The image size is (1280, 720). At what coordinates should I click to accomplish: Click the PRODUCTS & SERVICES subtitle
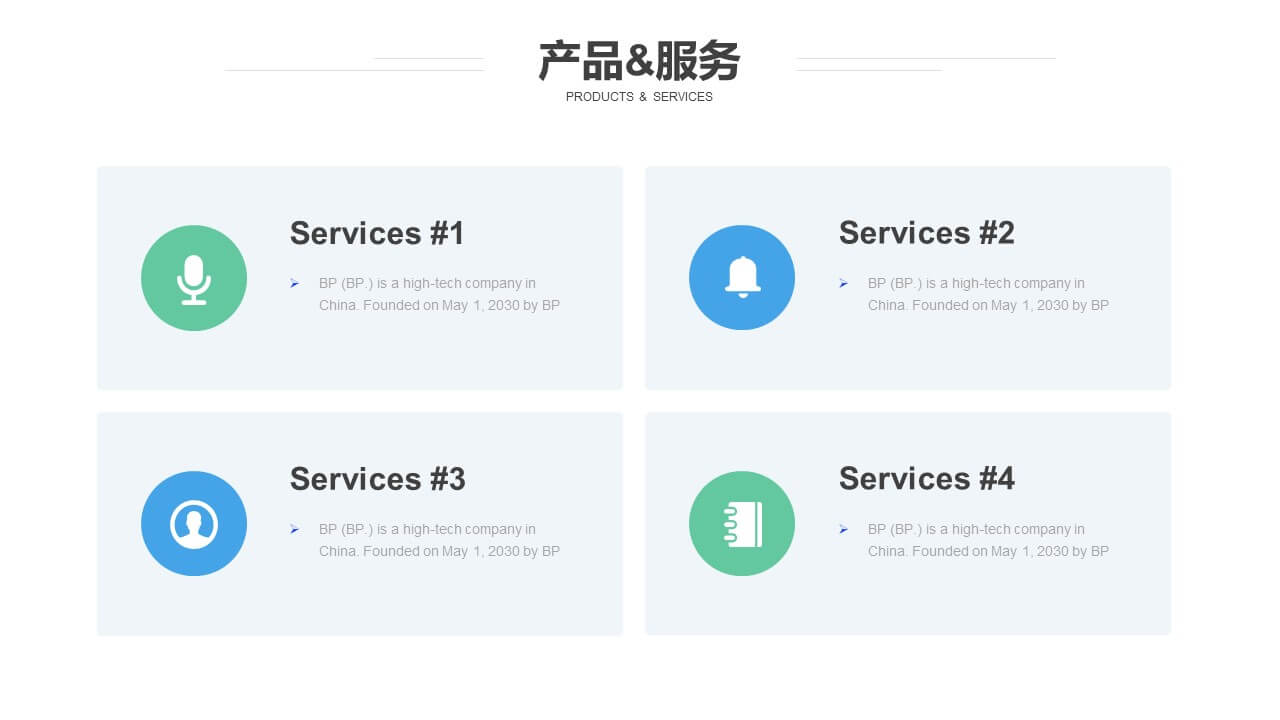pos(639,97)
